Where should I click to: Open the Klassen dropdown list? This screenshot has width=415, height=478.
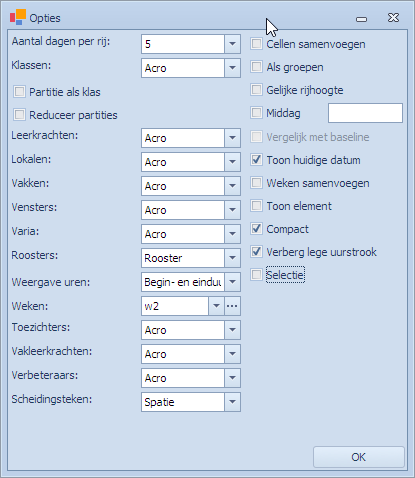(x=232, y=68)
